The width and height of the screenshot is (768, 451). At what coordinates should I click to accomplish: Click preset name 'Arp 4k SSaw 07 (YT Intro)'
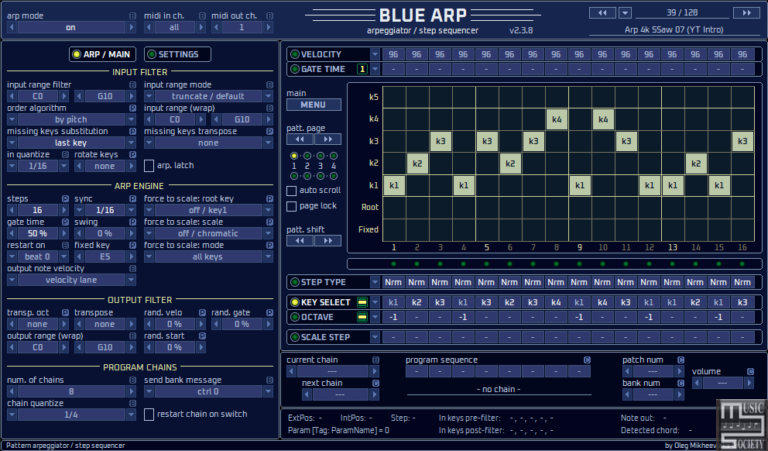(673, 29)
